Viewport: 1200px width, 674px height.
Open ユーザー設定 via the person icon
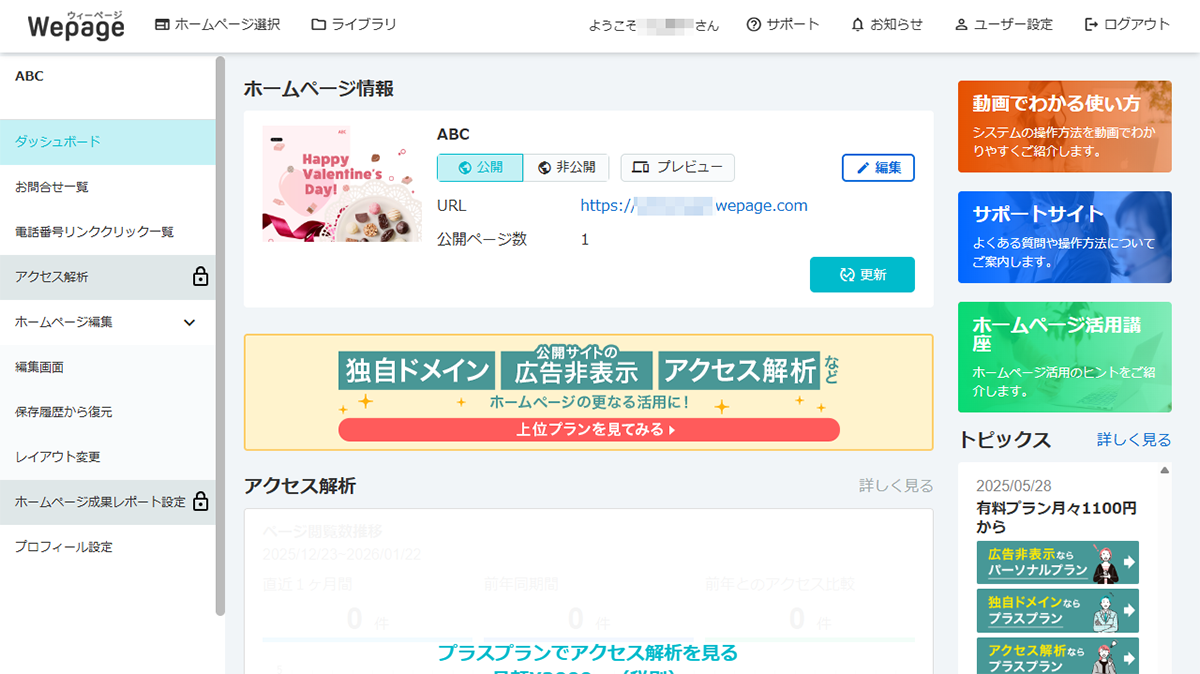pos(962,24)
